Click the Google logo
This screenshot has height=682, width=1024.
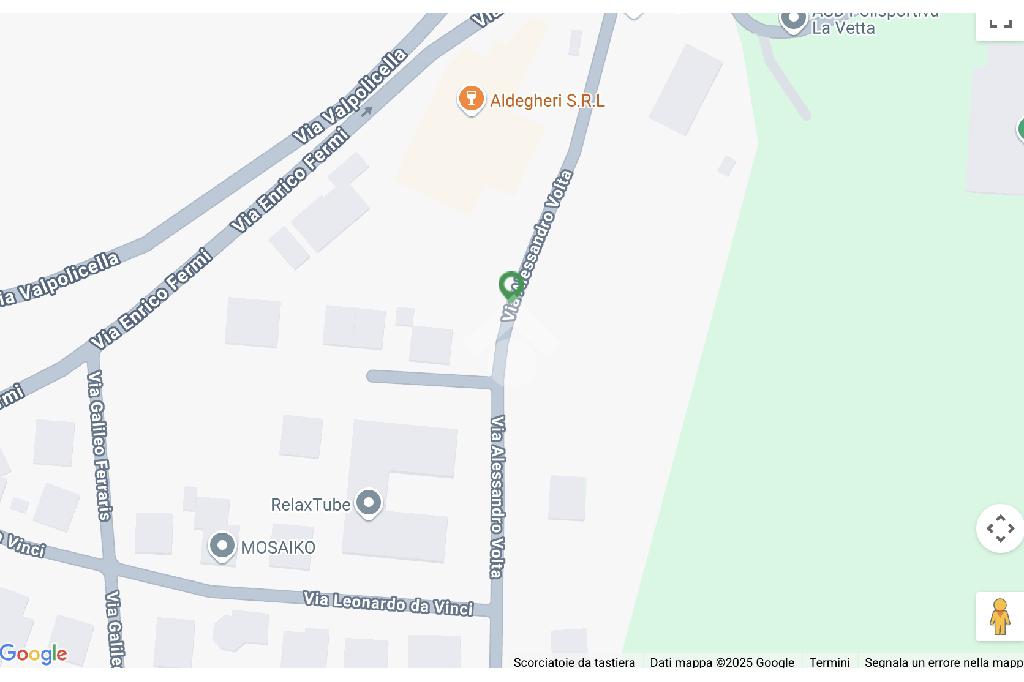33,654
